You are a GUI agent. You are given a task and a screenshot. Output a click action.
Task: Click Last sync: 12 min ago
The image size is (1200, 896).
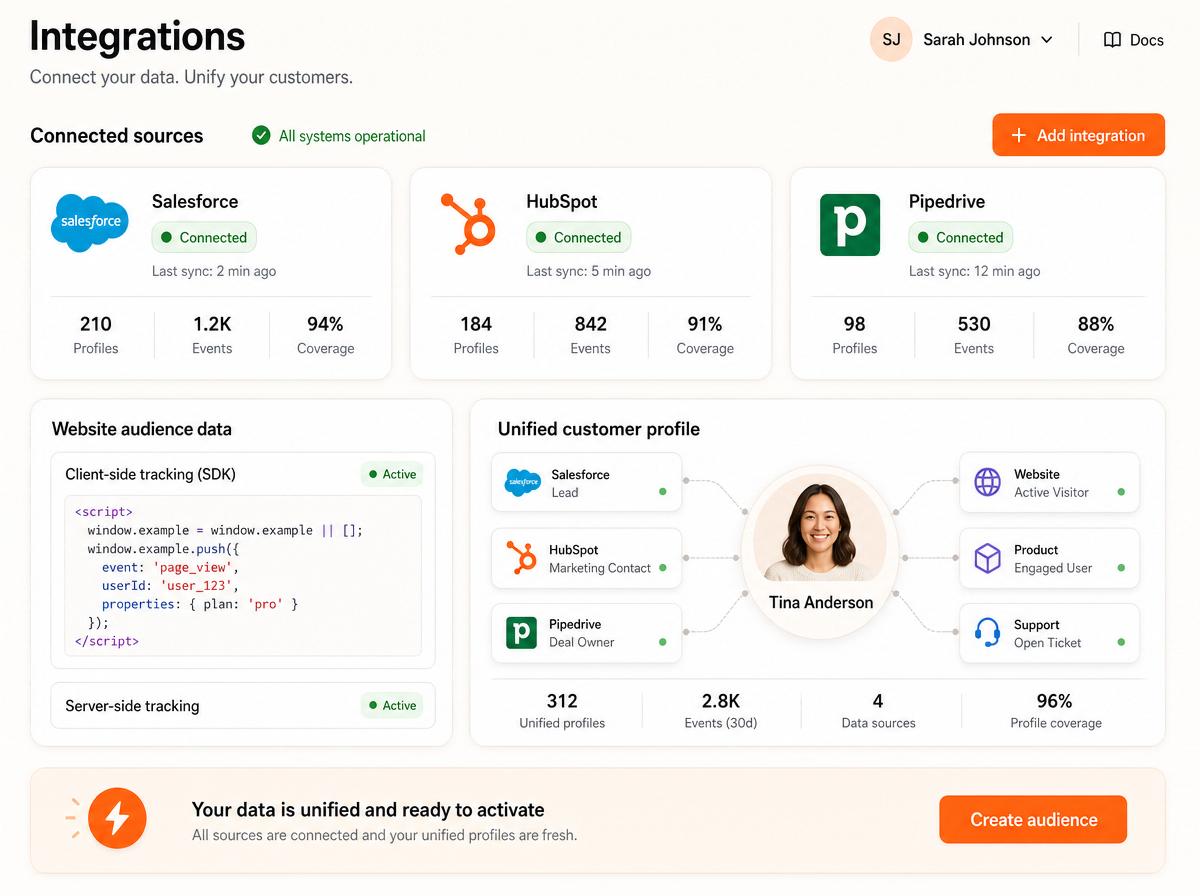tap(974, 271)
